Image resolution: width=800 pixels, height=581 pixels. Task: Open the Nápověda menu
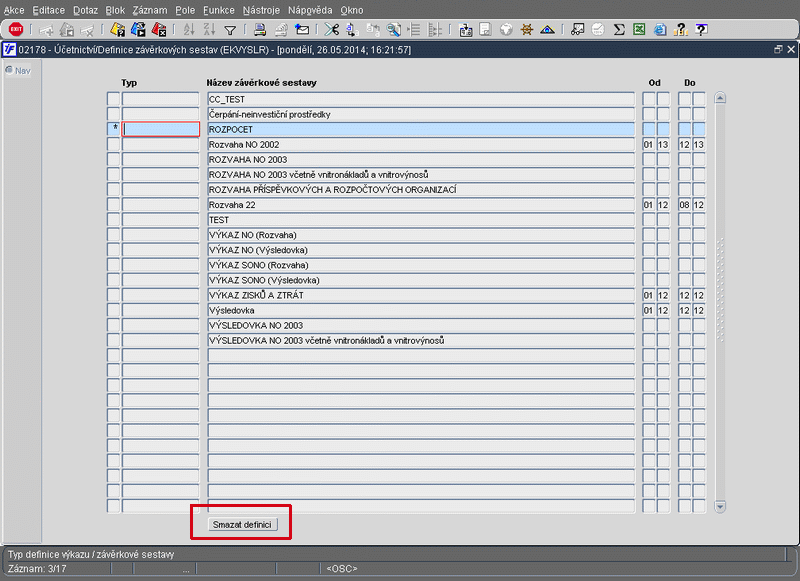pyautogui.click(x=310, y=10)
